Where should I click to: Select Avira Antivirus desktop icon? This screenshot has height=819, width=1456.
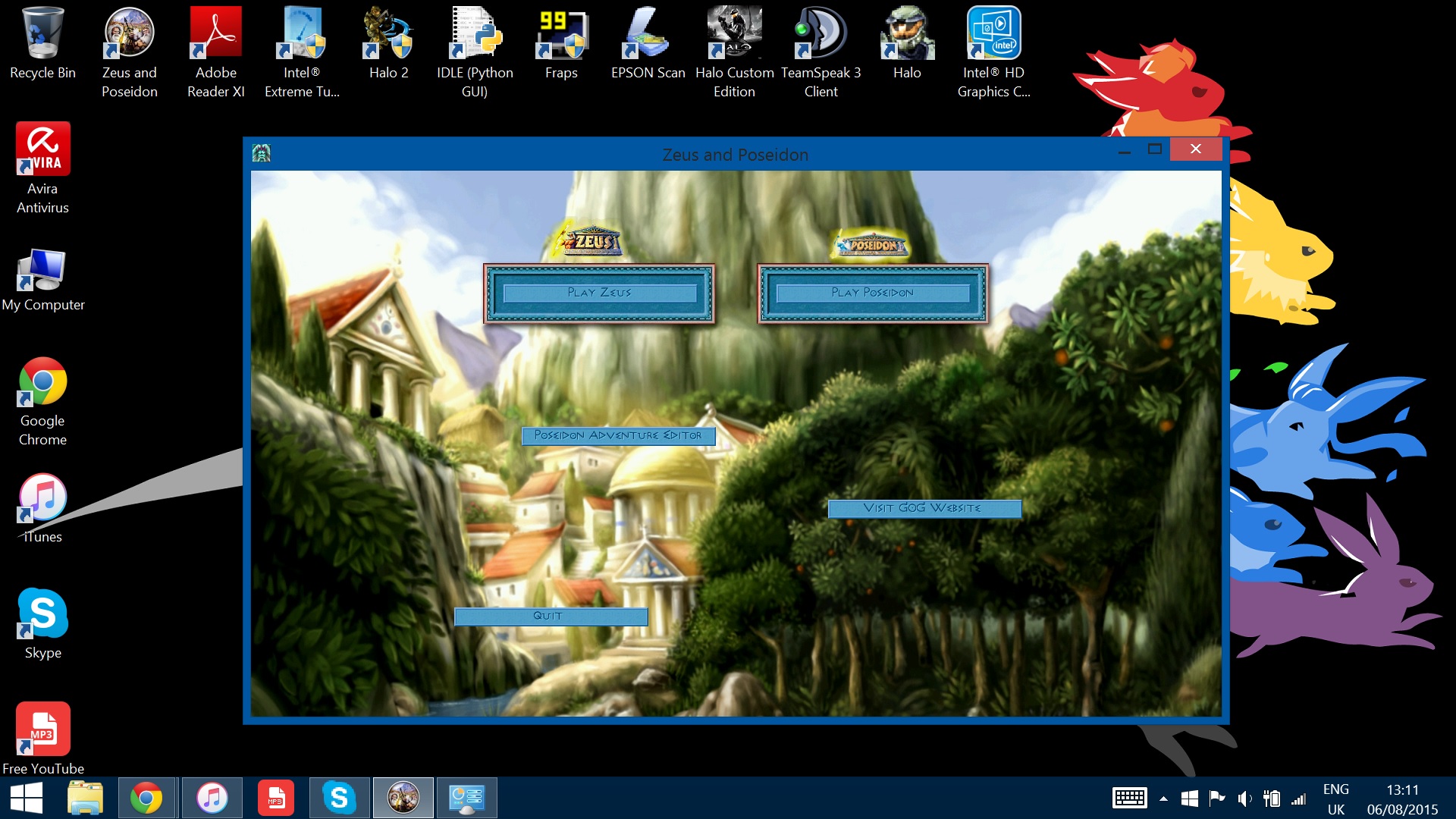[42, 168]
